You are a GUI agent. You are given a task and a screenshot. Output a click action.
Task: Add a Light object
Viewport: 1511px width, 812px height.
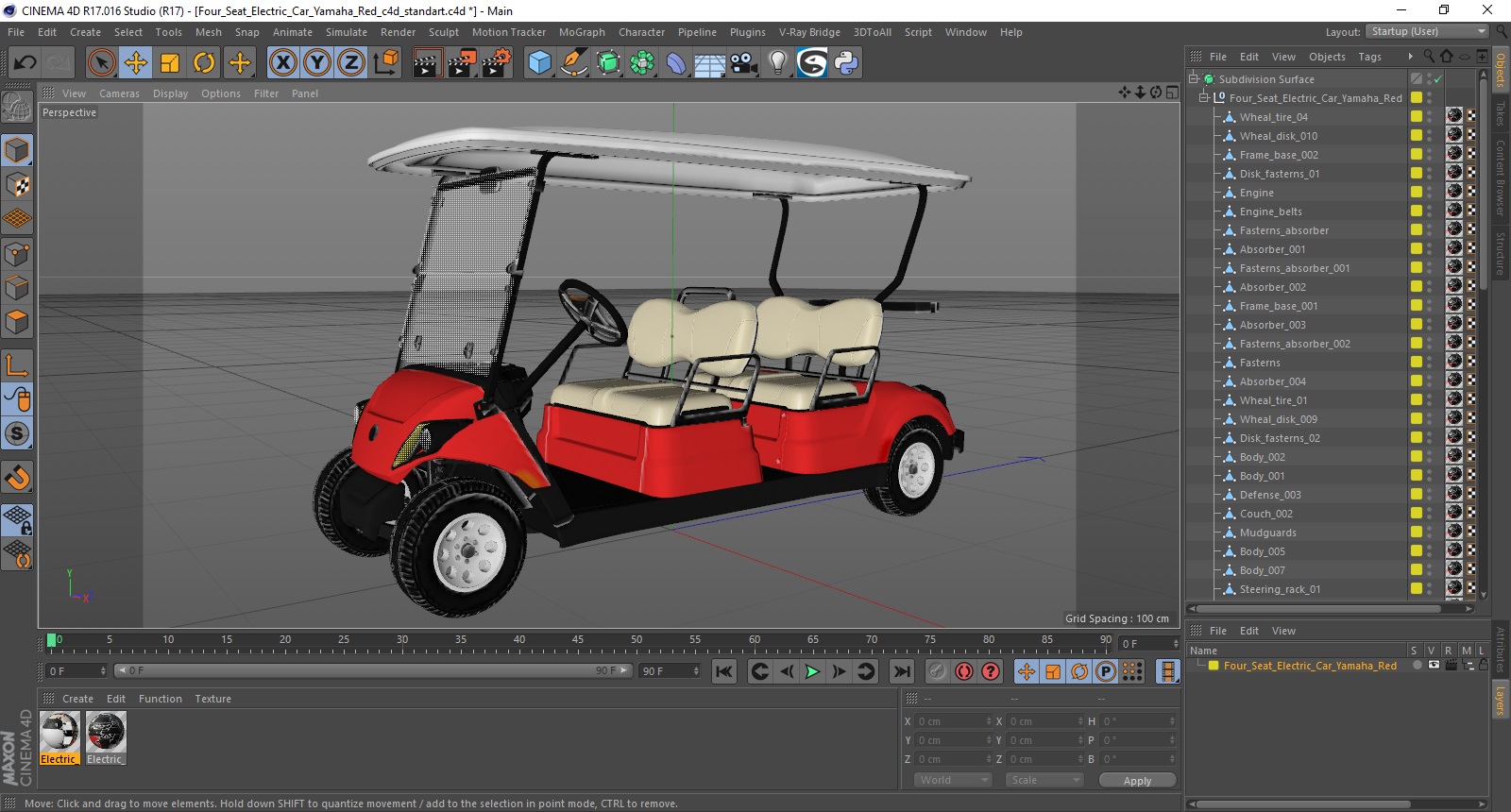tap(778, 63)
